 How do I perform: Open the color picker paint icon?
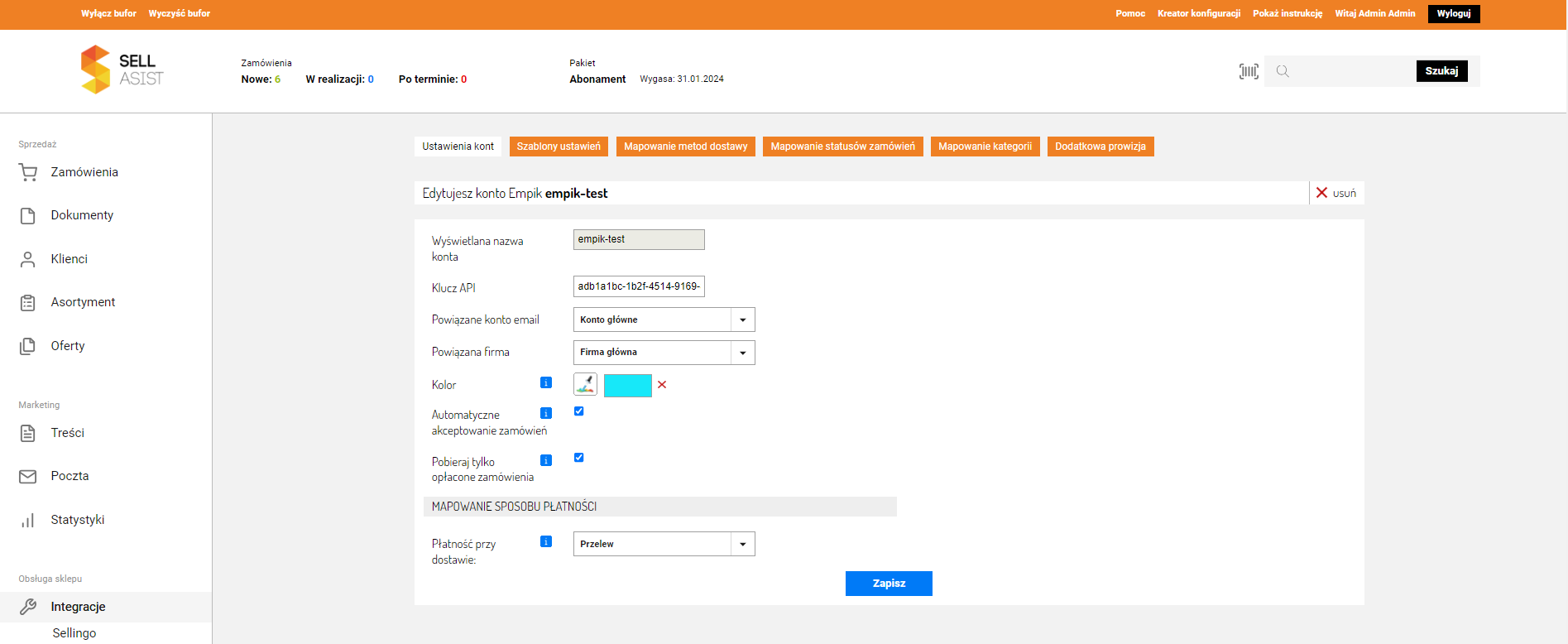coord(585,384)
